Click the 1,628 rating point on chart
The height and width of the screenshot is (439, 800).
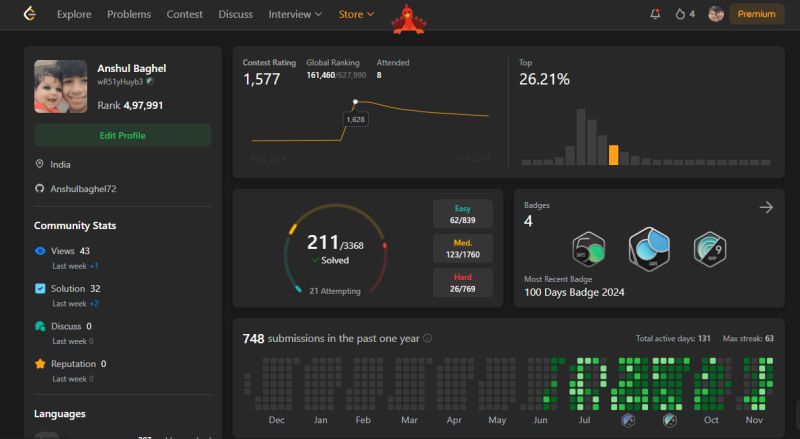tap(356, 102)
